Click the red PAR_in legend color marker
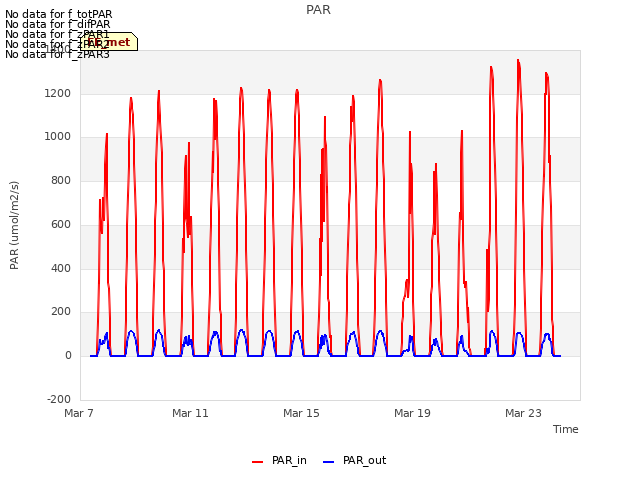Viewport: 640px width, 480px height. 258,462
